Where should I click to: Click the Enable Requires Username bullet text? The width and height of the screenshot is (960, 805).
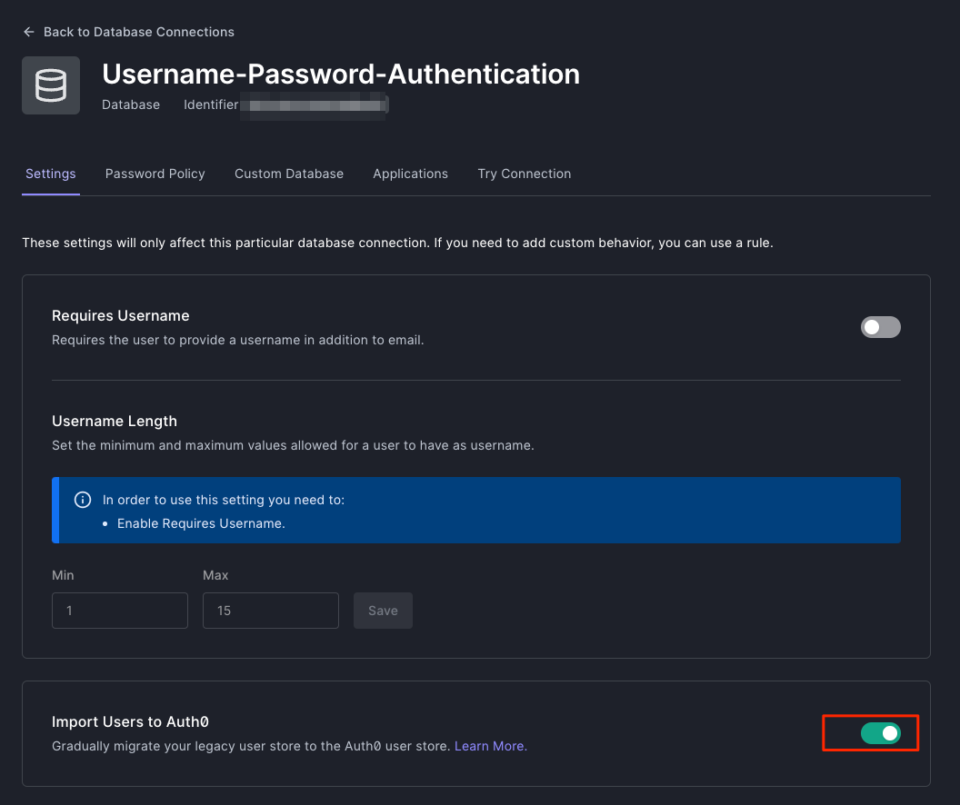200,522
